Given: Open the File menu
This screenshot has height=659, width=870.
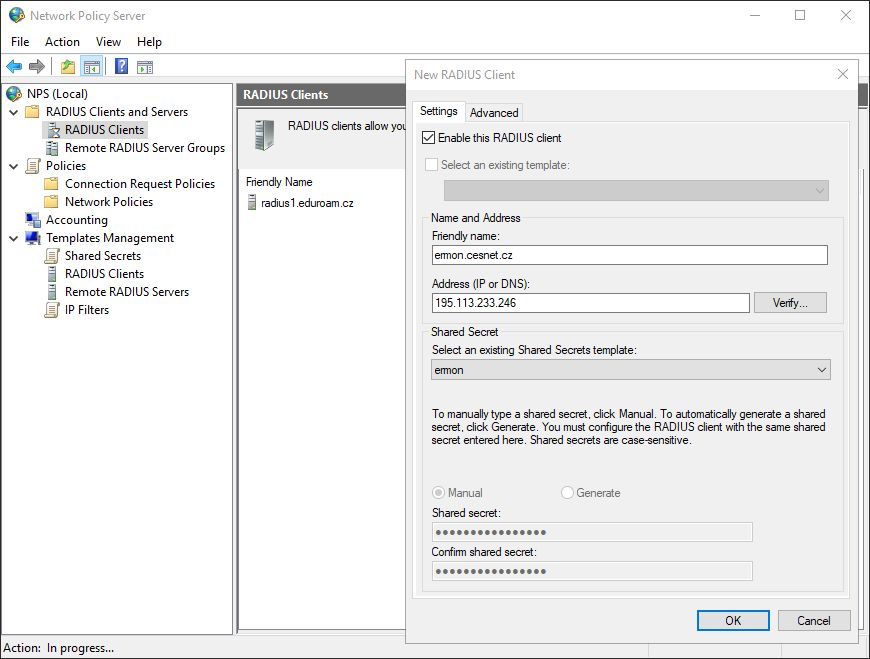Looking at the screenshot, I should 20,42.
